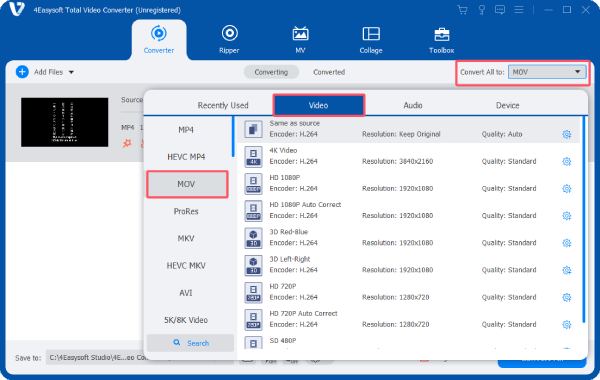Choose AVI in the format list
This screenshot has height=380, width=600.
(186, 293)
